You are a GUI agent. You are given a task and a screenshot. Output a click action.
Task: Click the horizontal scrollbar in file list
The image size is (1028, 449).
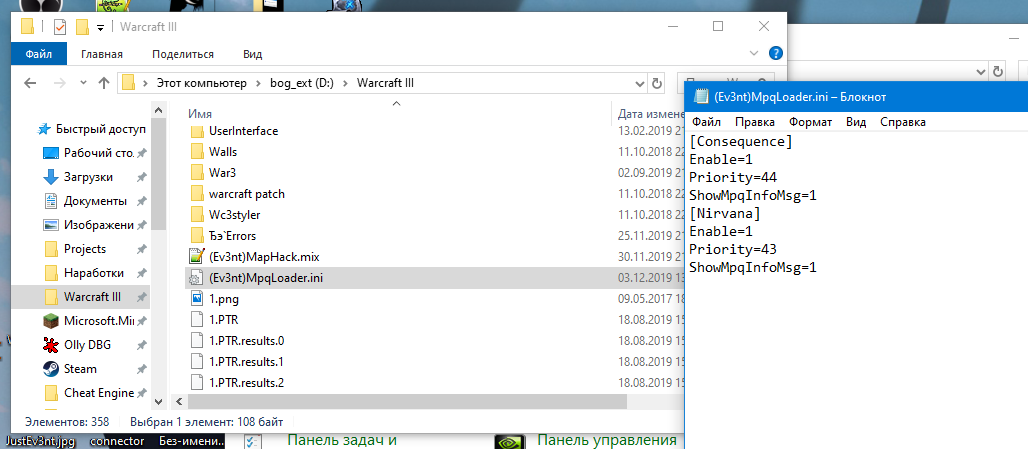click(405, 400)
